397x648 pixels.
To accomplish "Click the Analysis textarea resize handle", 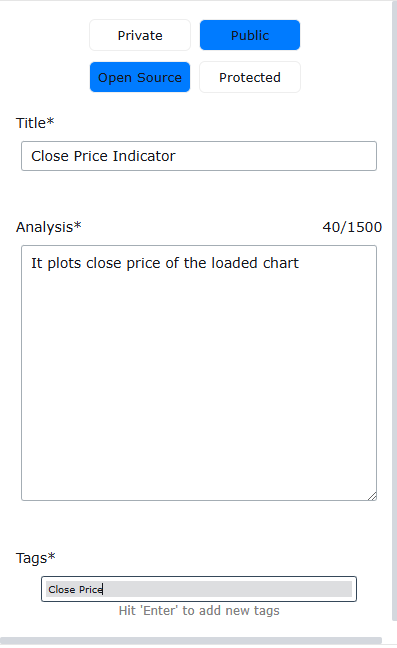I will (x=372, y=496).
